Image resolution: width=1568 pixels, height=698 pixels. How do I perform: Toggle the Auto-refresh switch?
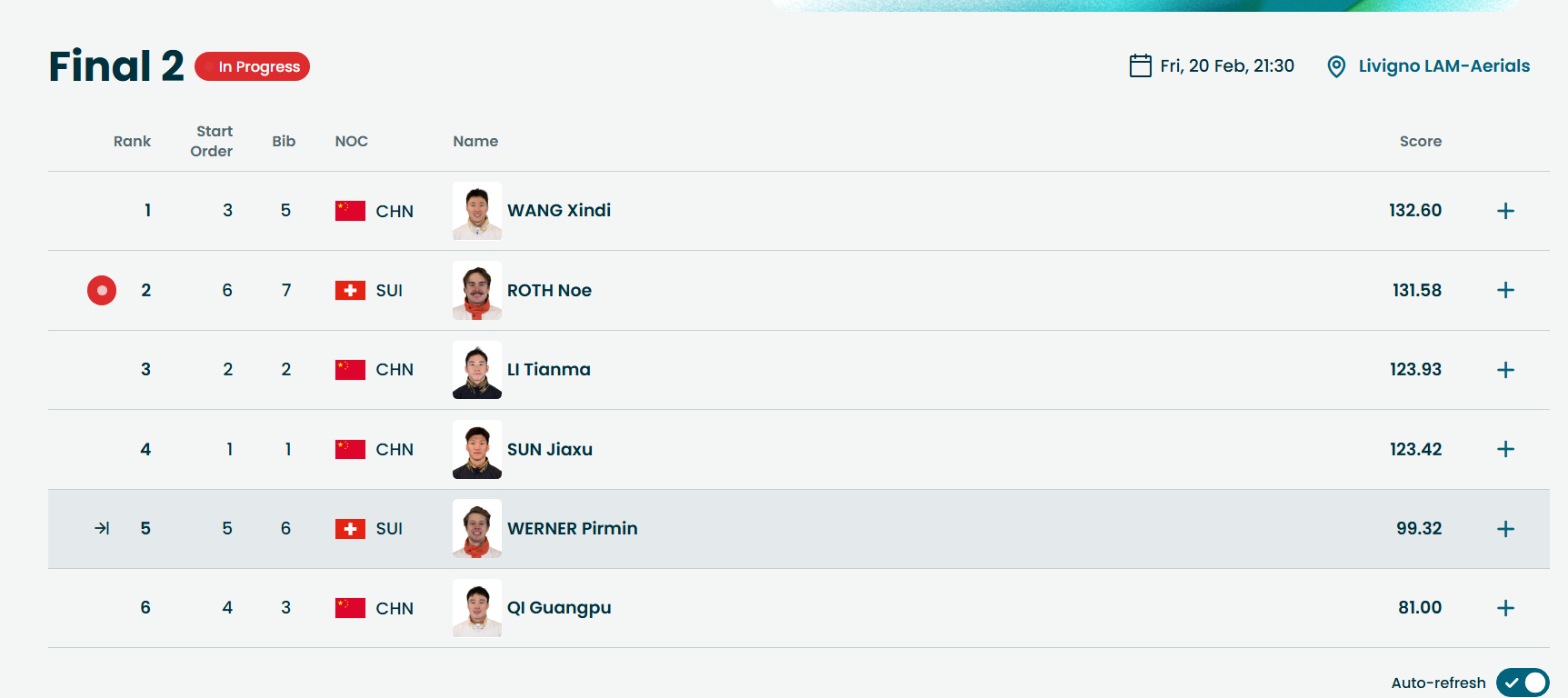[1523, 683]
